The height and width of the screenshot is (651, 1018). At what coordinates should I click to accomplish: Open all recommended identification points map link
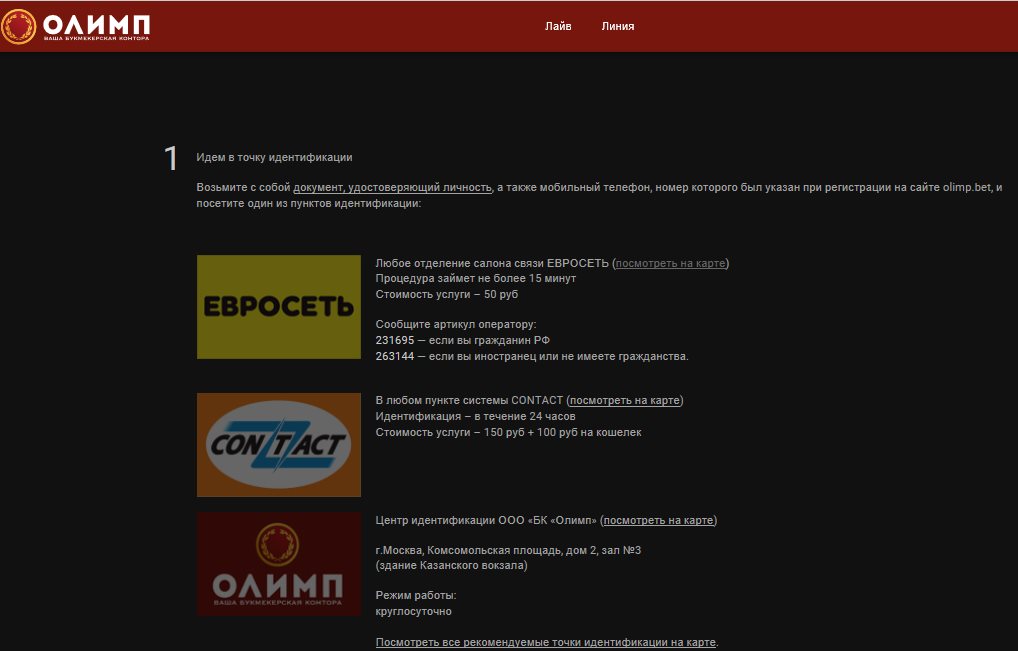tap(545, 642)
